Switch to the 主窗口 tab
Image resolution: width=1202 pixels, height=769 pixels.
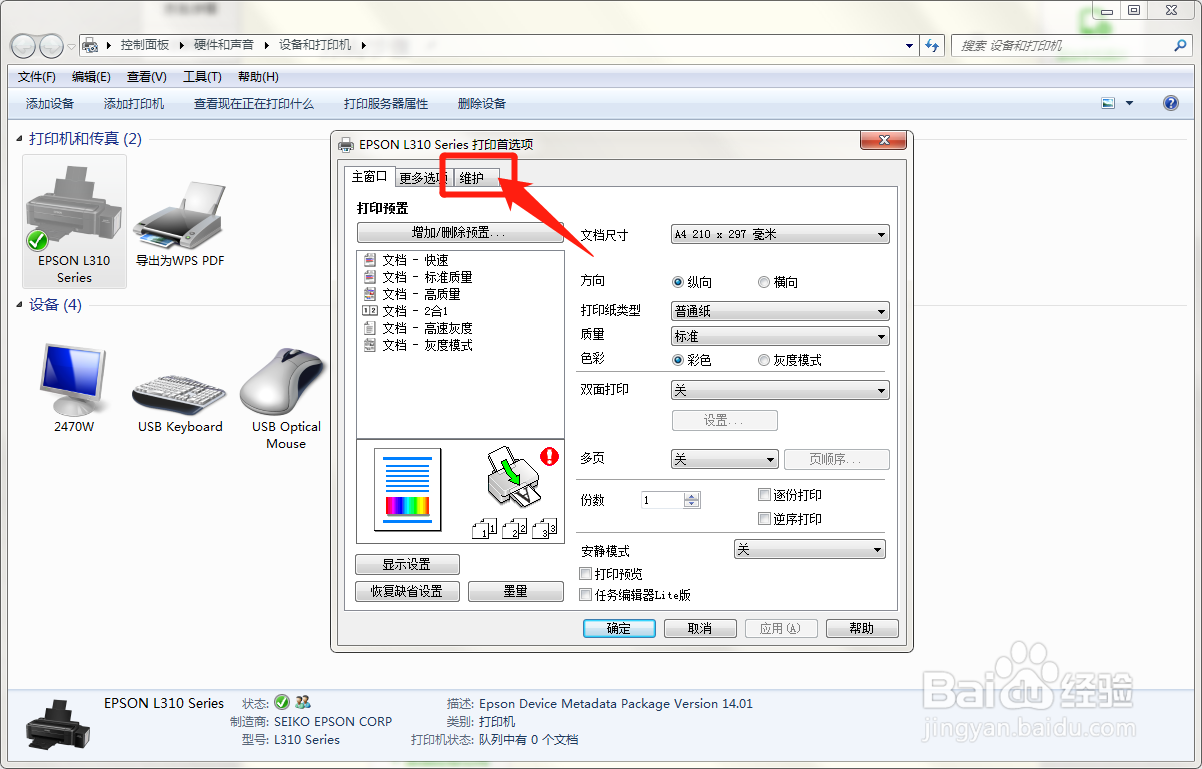369,176
